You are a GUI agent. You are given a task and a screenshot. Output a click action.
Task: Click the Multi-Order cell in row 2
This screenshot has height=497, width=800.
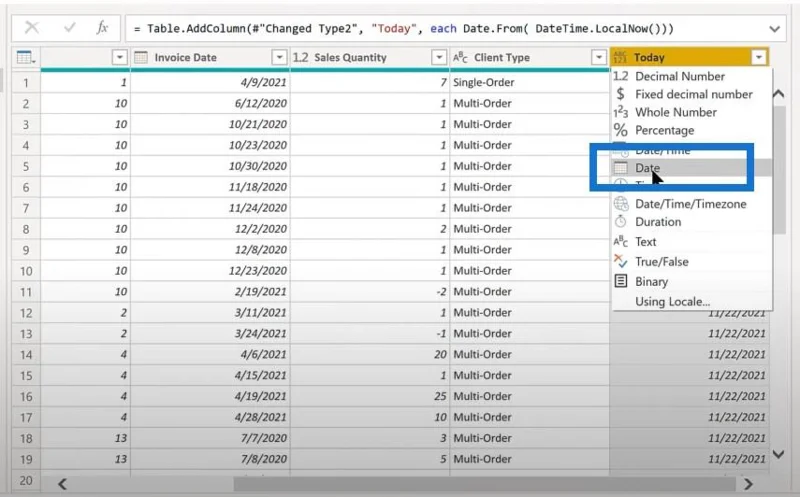pos(529,104)
